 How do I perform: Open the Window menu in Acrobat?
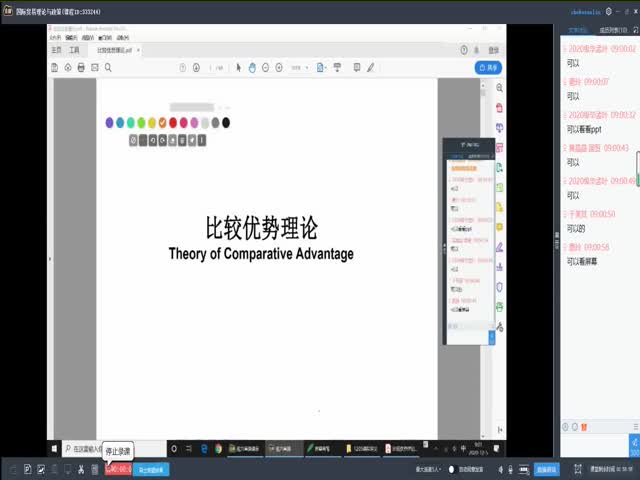[x=105, y=38]
